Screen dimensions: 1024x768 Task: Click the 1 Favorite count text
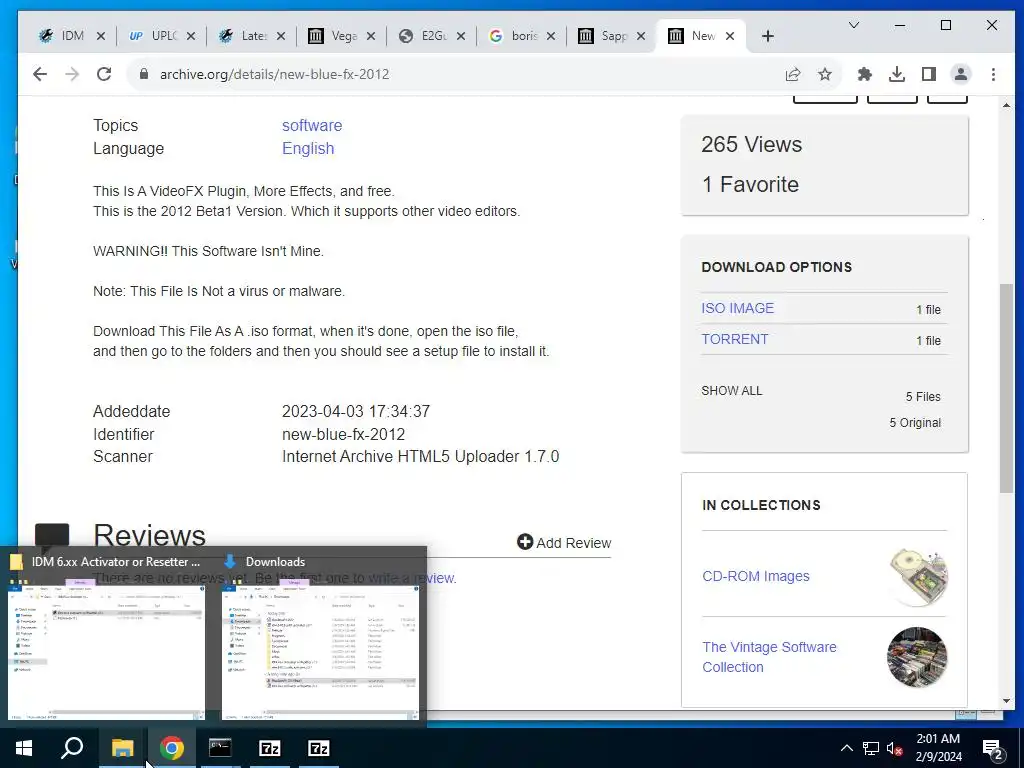pyautogui.click(x=750, y=184)
